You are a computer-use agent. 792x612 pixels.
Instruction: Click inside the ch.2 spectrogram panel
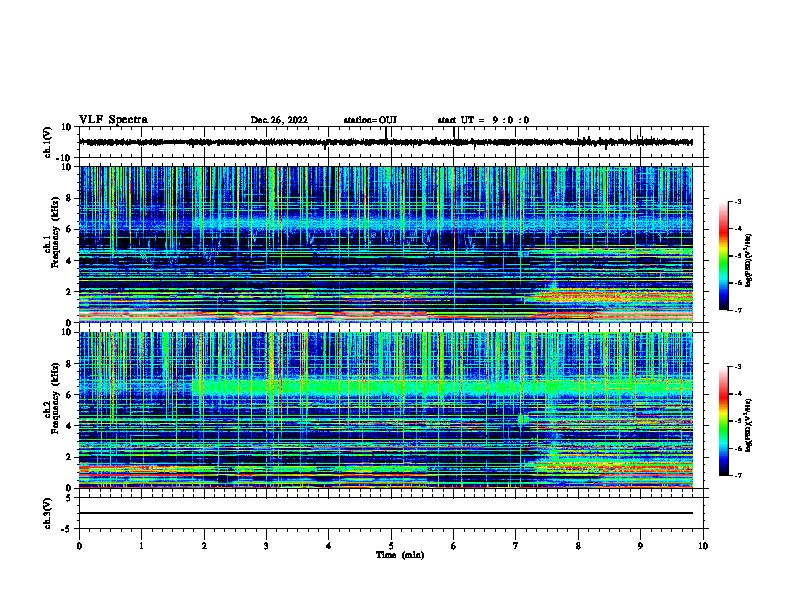386,410
